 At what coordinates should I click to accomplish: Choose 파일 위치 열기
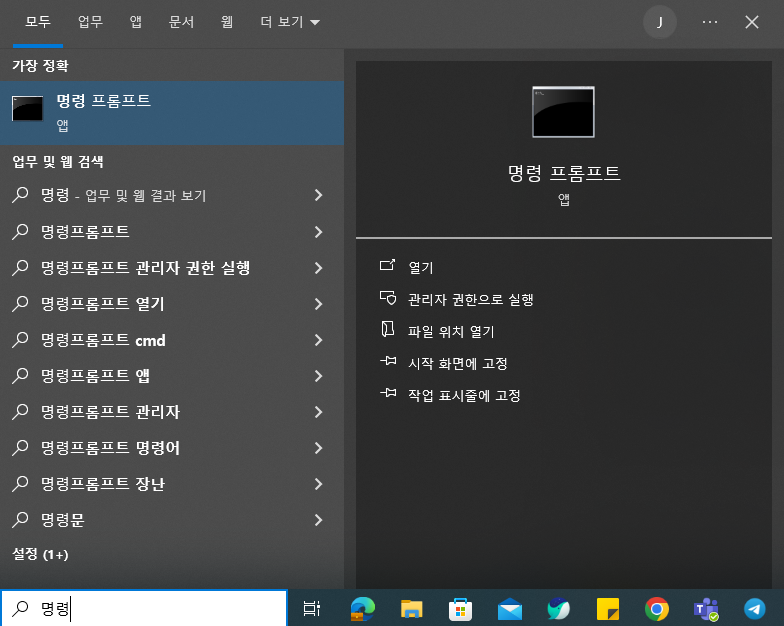[451, 332]
